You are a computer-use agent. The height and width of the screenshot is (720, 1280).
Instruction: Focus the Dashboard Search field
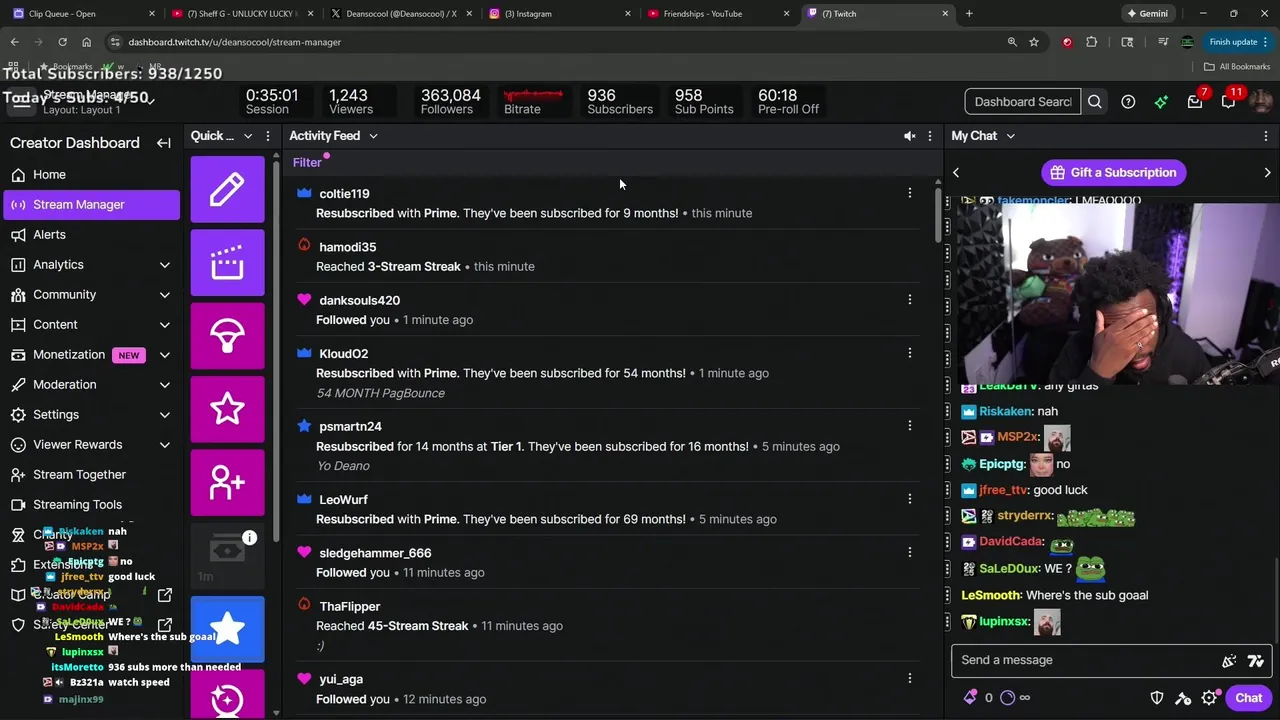coord(1023,102)
